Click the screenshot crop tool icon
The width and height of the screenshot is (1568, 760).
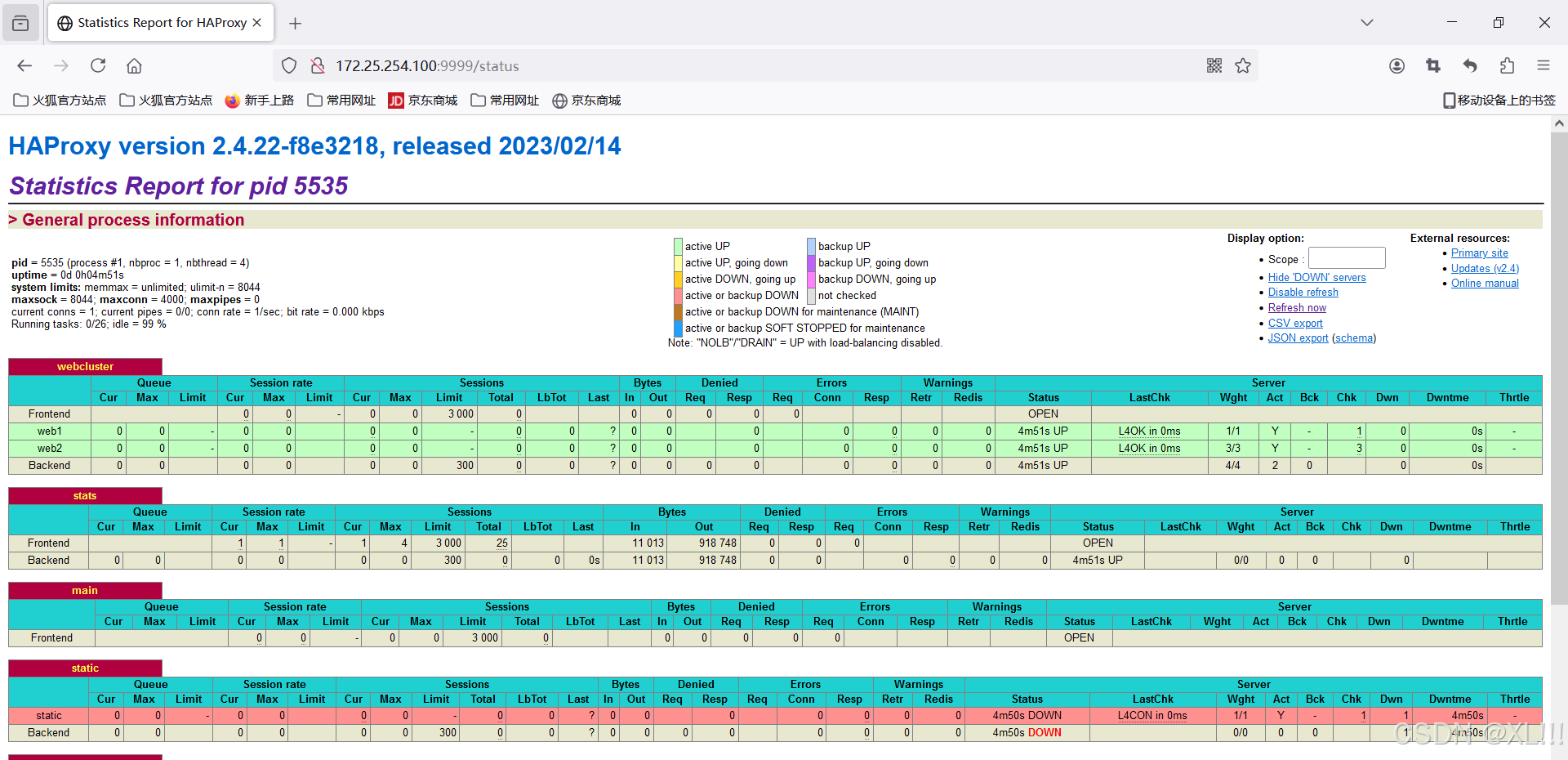click(x=1433, y=66)
